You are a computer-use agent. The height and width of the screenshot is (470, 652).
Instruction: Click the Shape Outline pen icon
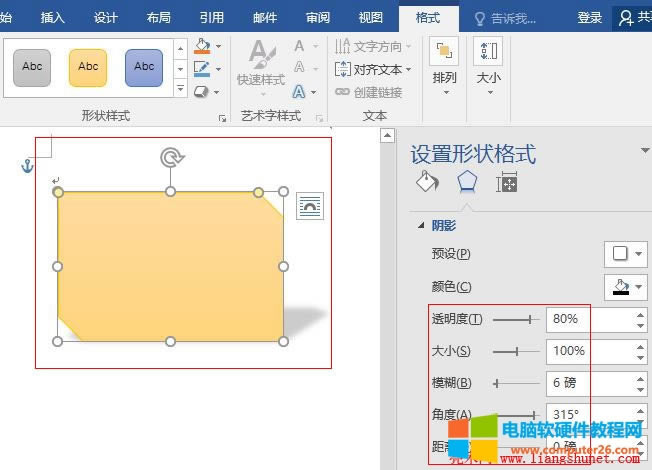202,69
